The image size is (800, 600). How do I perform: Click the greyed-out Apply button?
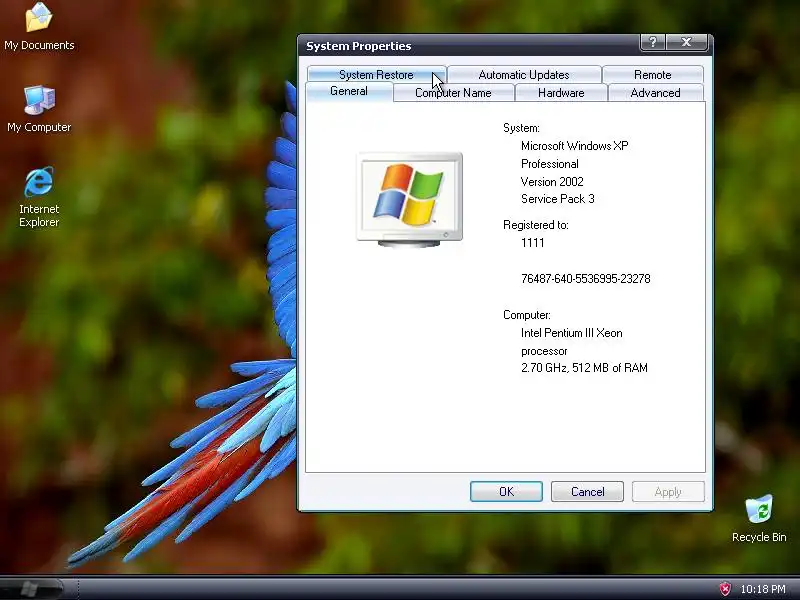pos(668,491)
